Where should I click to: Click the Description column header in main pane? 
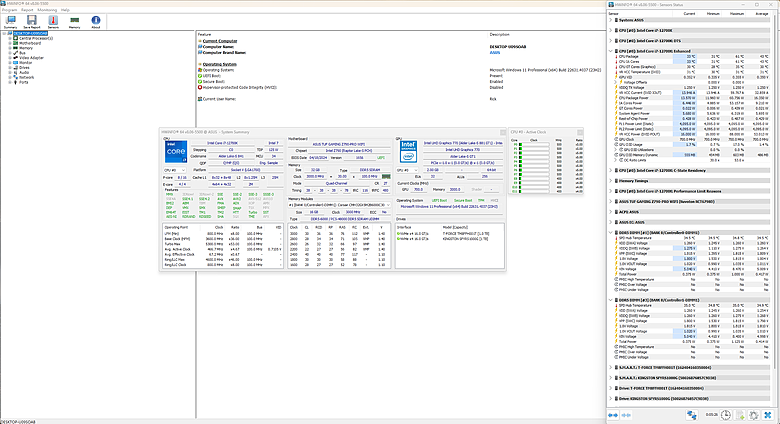point(499,34)
